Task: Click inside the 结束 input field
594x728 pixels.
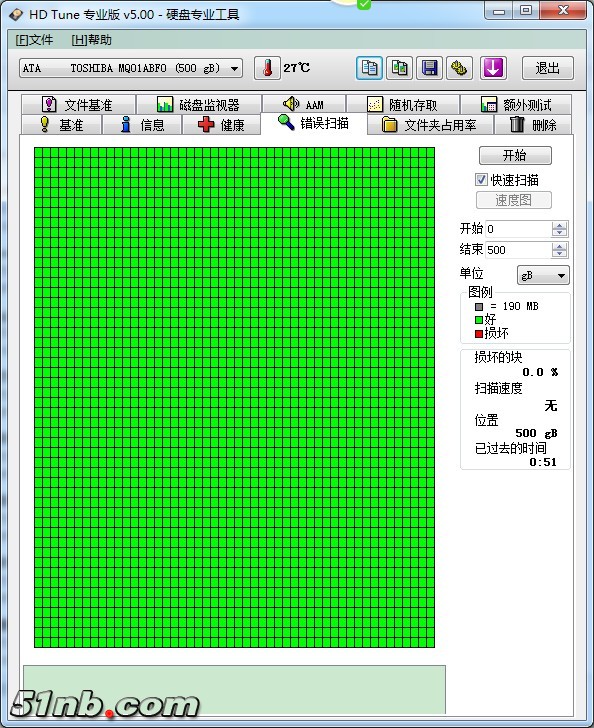Action: [518, 250]
